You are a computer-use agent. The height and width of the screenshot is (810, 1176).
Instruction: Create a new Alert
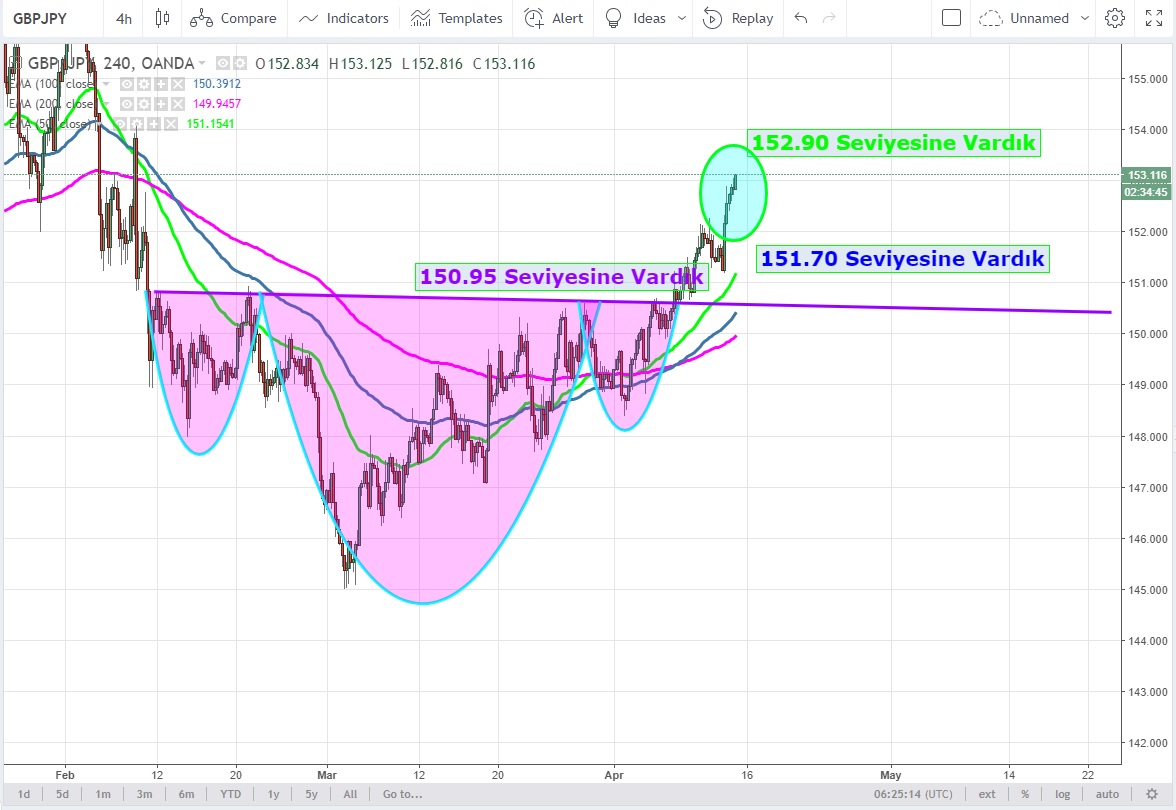click(554, 18)
